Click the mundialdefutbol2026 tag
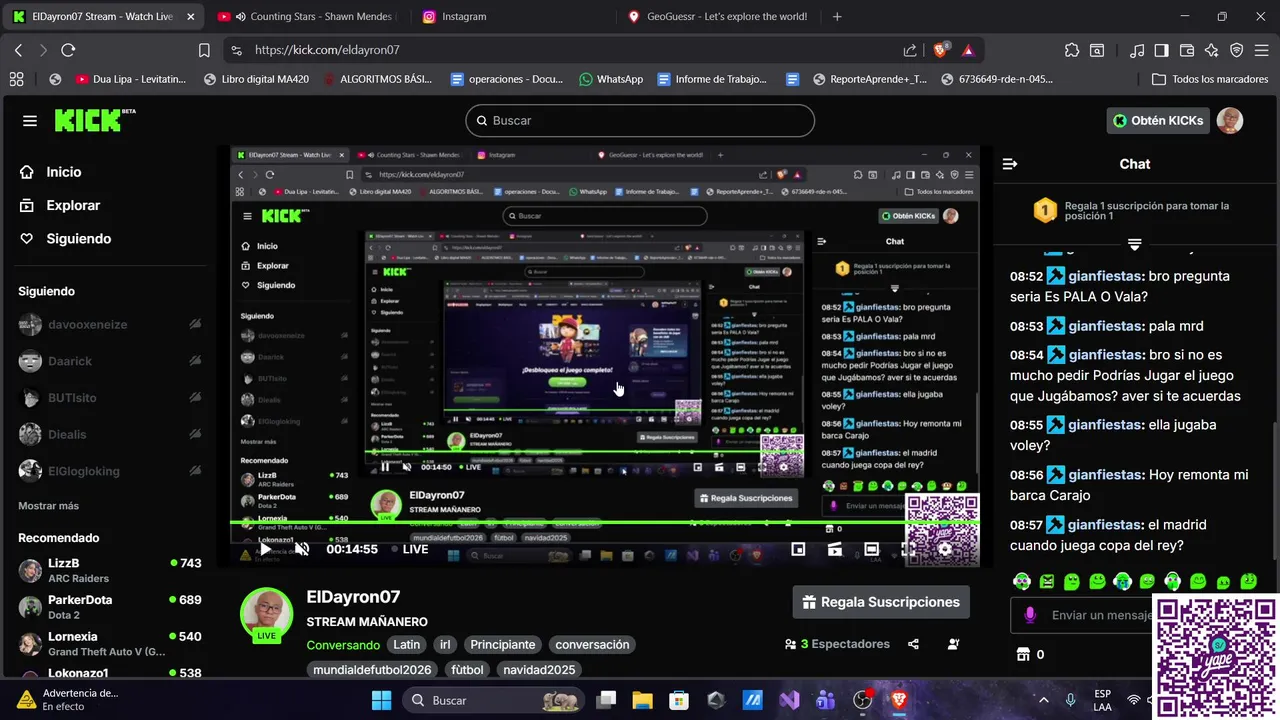 pos(372,670)
